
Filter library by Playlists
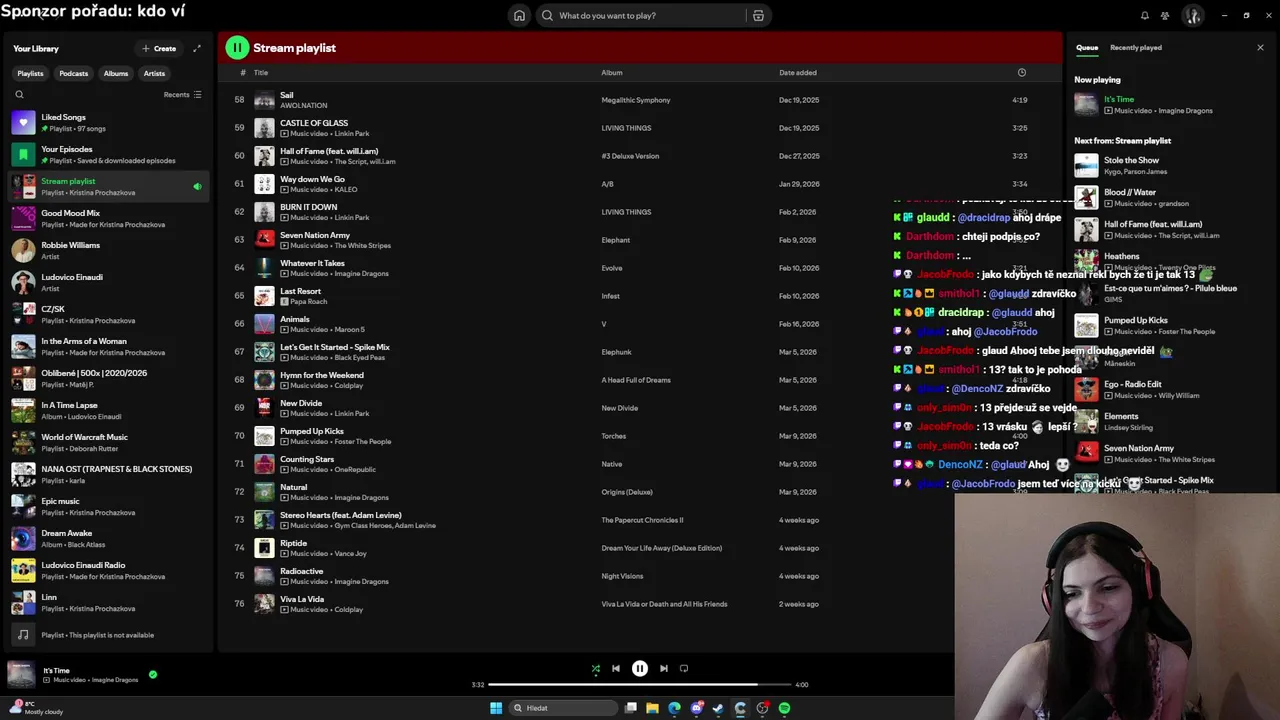(x=30, y=73)
